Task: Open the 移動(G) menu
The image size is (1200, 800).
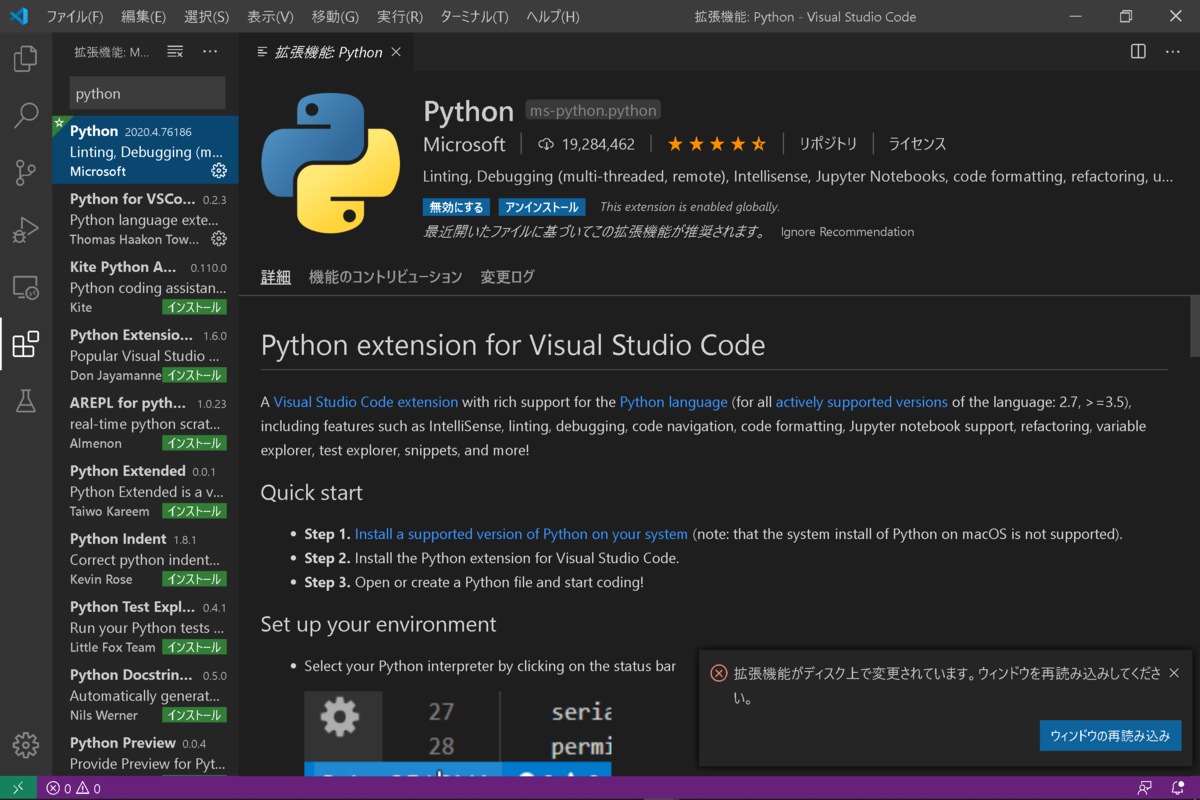Action: tap(335, 17)
